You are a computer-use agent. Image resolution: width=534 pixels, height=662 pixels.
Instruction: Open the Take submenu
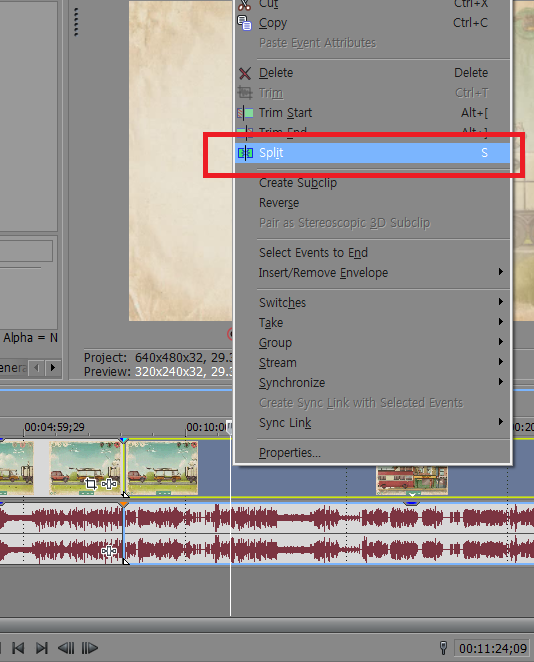point(372,323)
